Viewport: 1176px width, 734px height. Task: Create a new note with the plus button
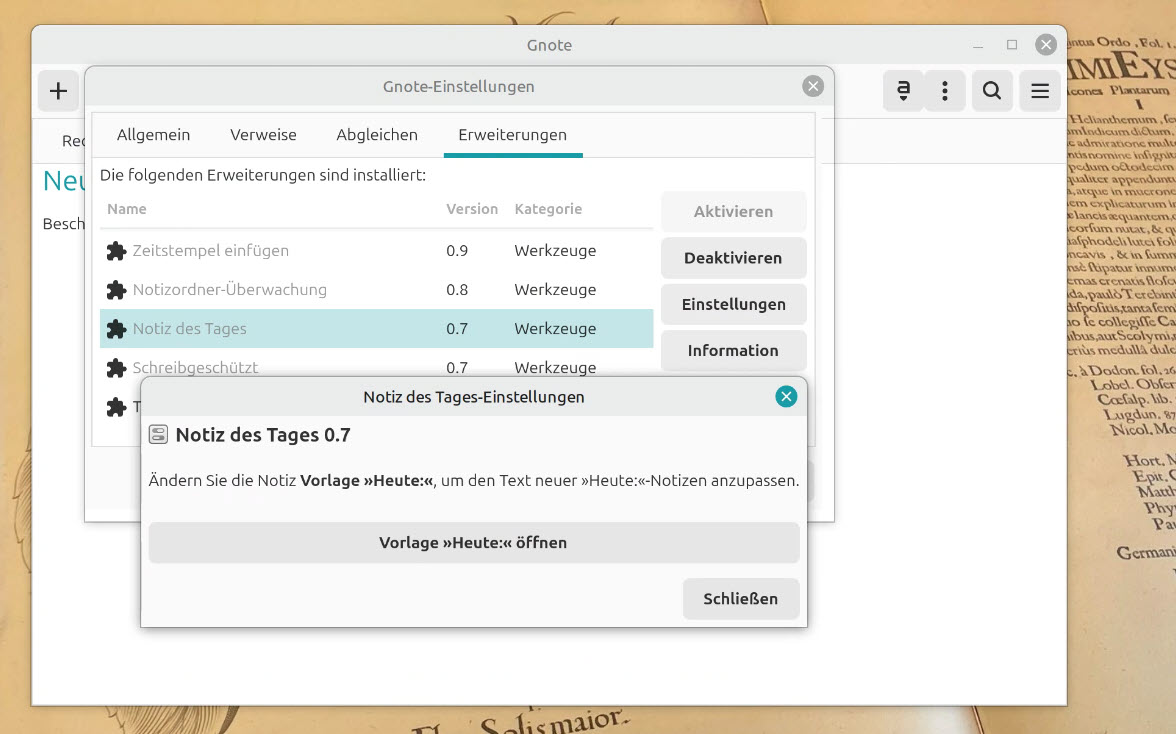point(58,91)
